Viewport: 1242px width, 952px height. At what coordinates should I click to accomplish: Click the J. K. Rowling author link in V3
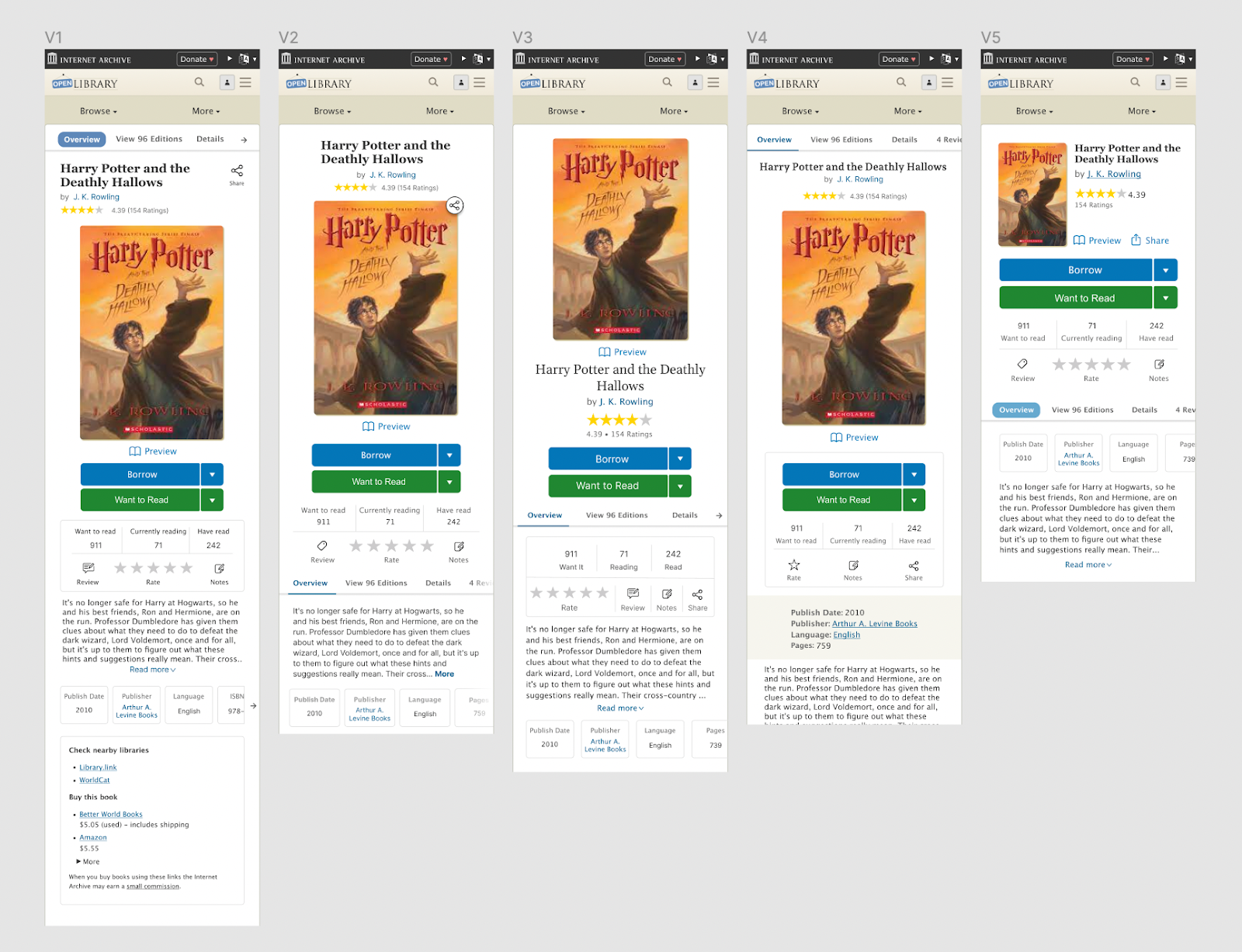626,402
